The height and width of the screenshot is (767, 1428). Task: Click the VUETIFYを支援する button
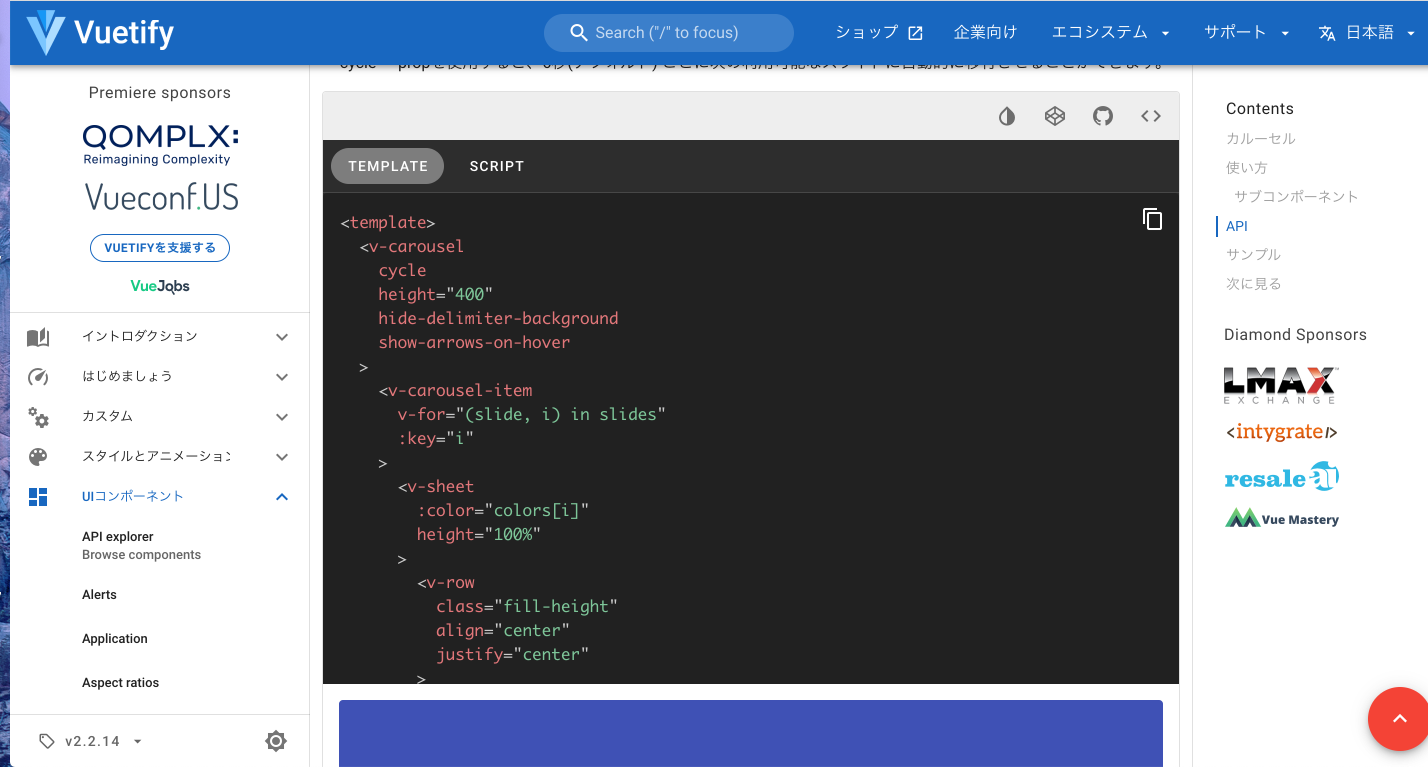(x=159, y=248)
